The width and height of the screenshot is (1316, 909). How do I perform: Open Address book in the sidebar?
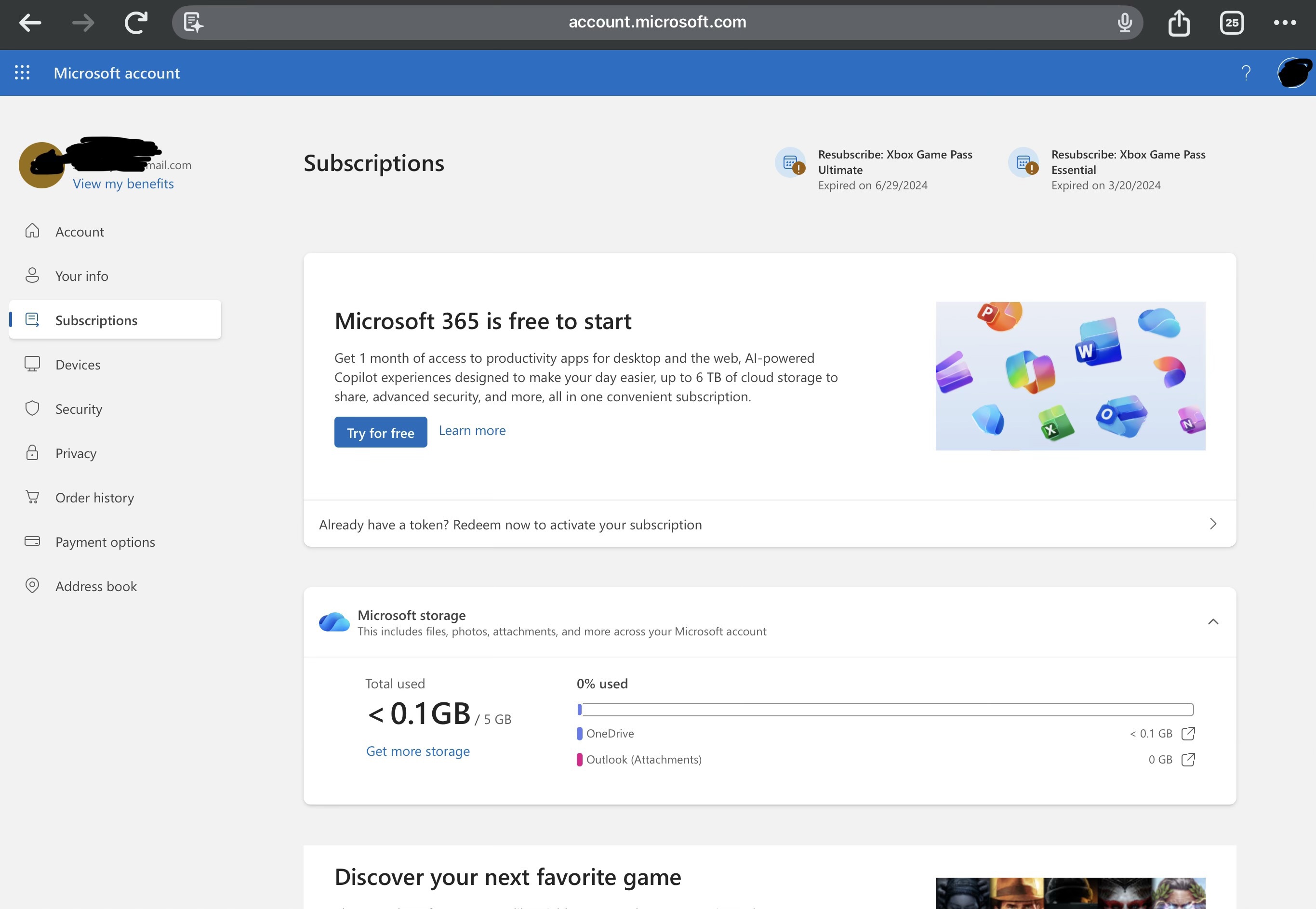click(x=115, y=586)
